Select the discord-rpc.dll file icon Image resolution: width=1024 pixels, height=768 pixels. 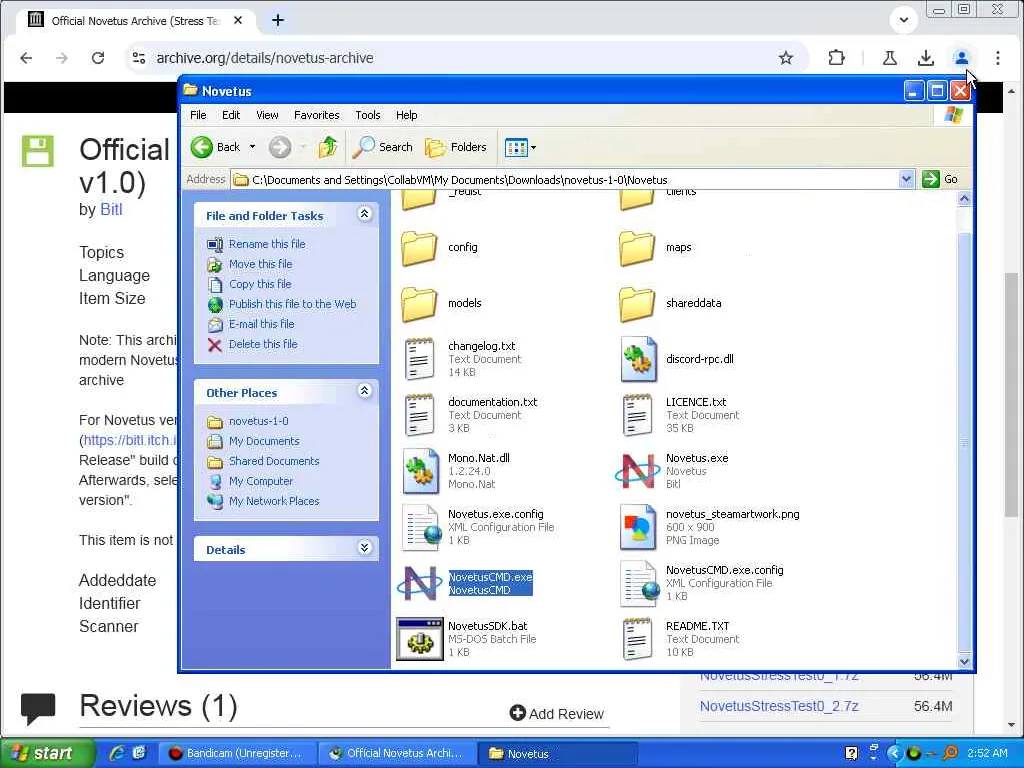[638, 359]
